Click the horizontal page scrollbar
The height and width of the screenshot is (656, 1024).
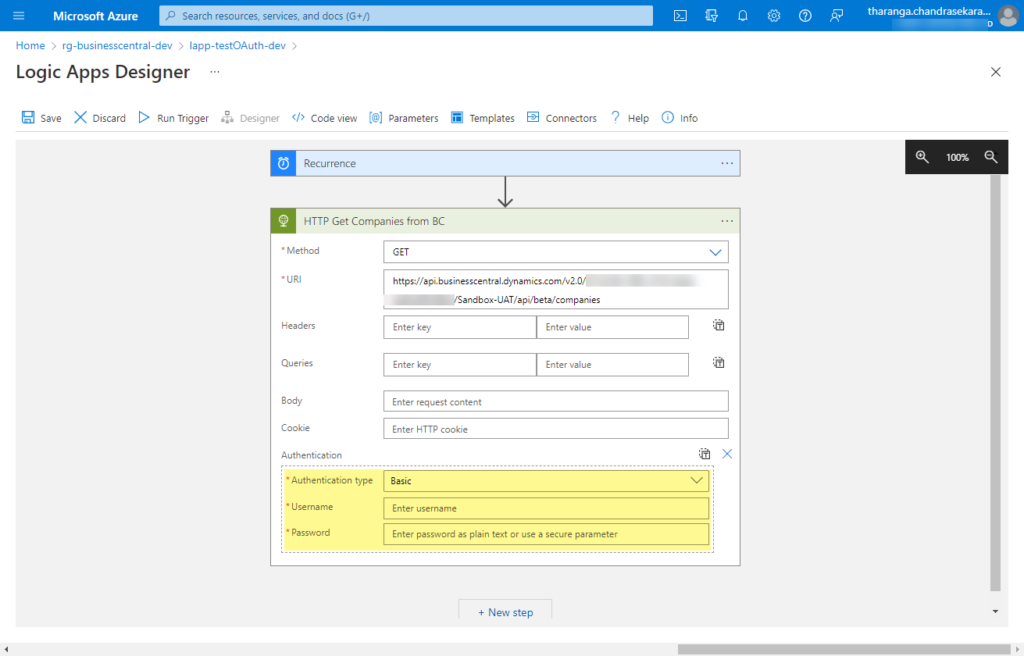point(844,649)
